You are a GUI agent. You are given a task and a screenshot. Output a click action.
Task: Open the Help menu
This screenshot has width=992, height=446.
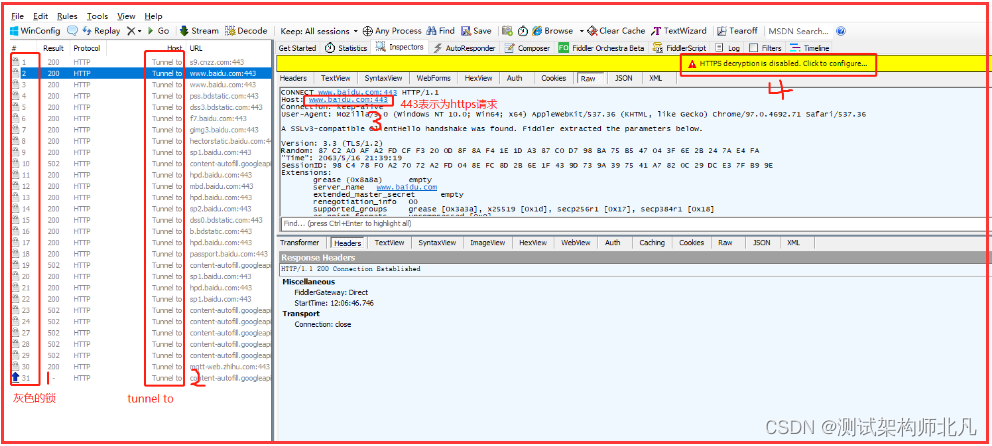click(153, 16)
